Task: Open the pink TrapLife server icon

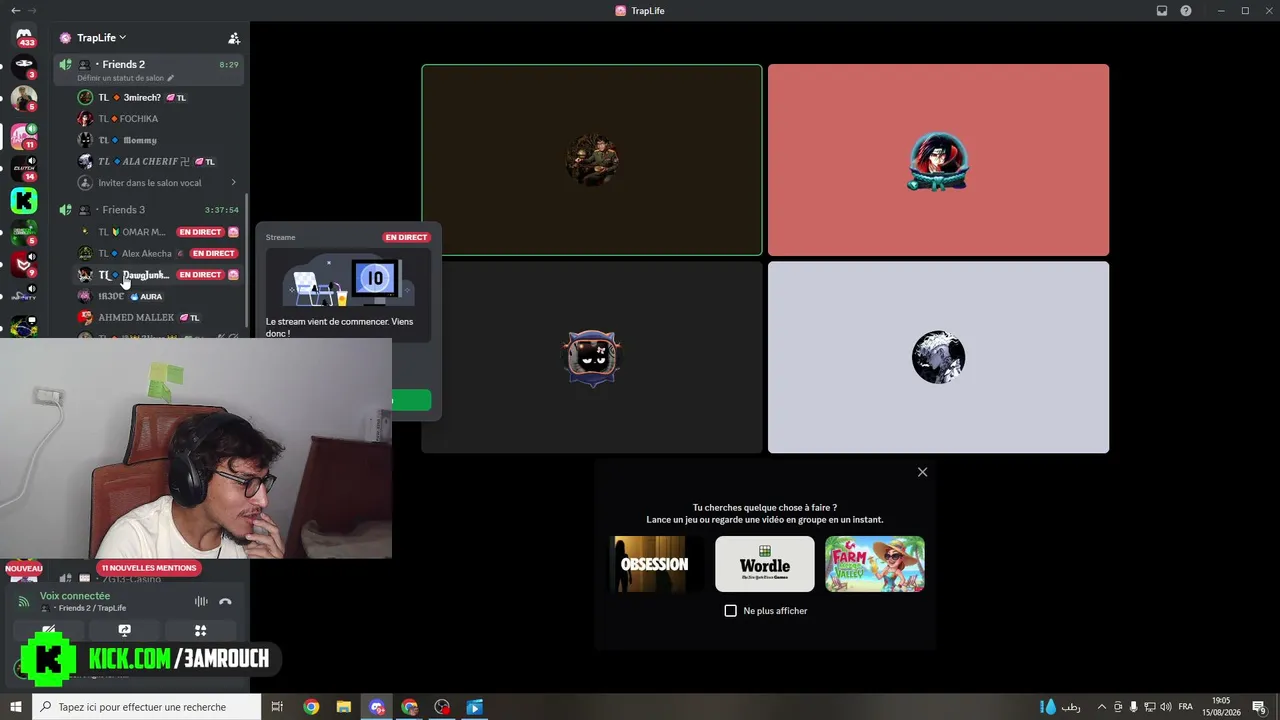Action: point(24,135)
